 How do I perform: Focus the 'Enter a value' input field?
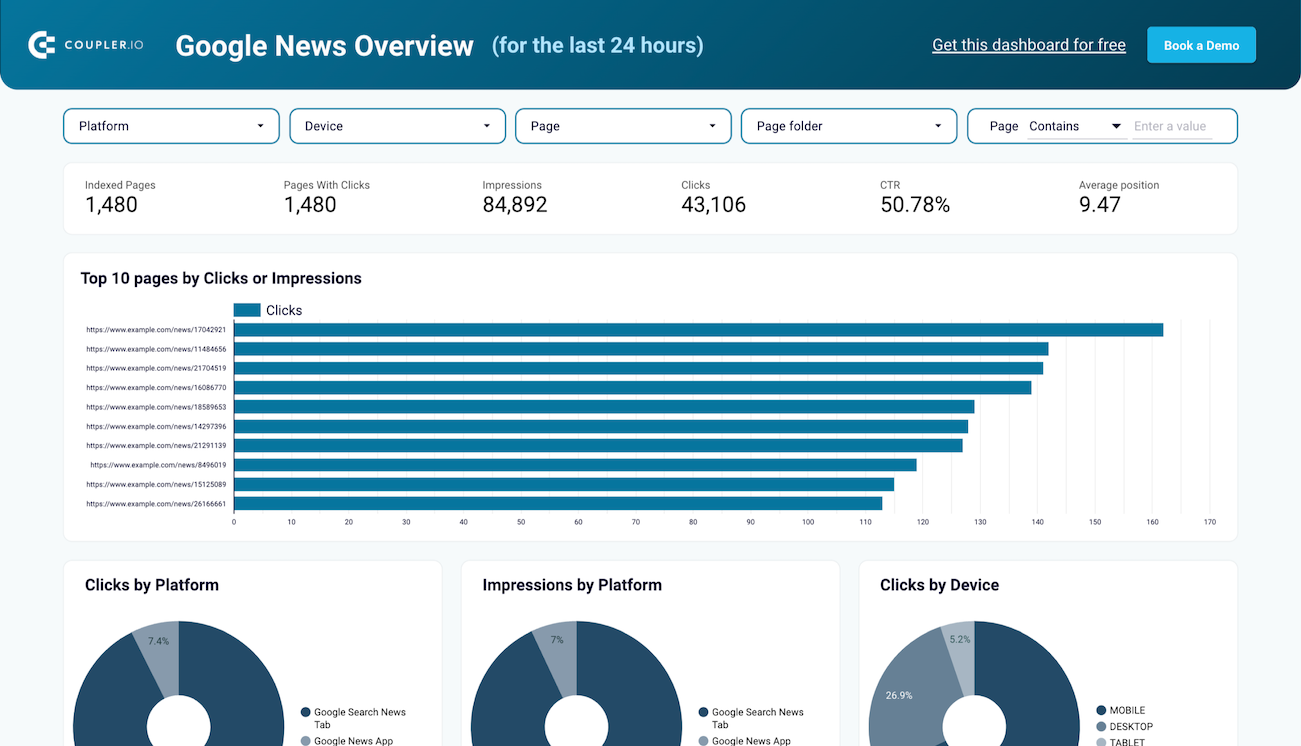click(1171, 126)
